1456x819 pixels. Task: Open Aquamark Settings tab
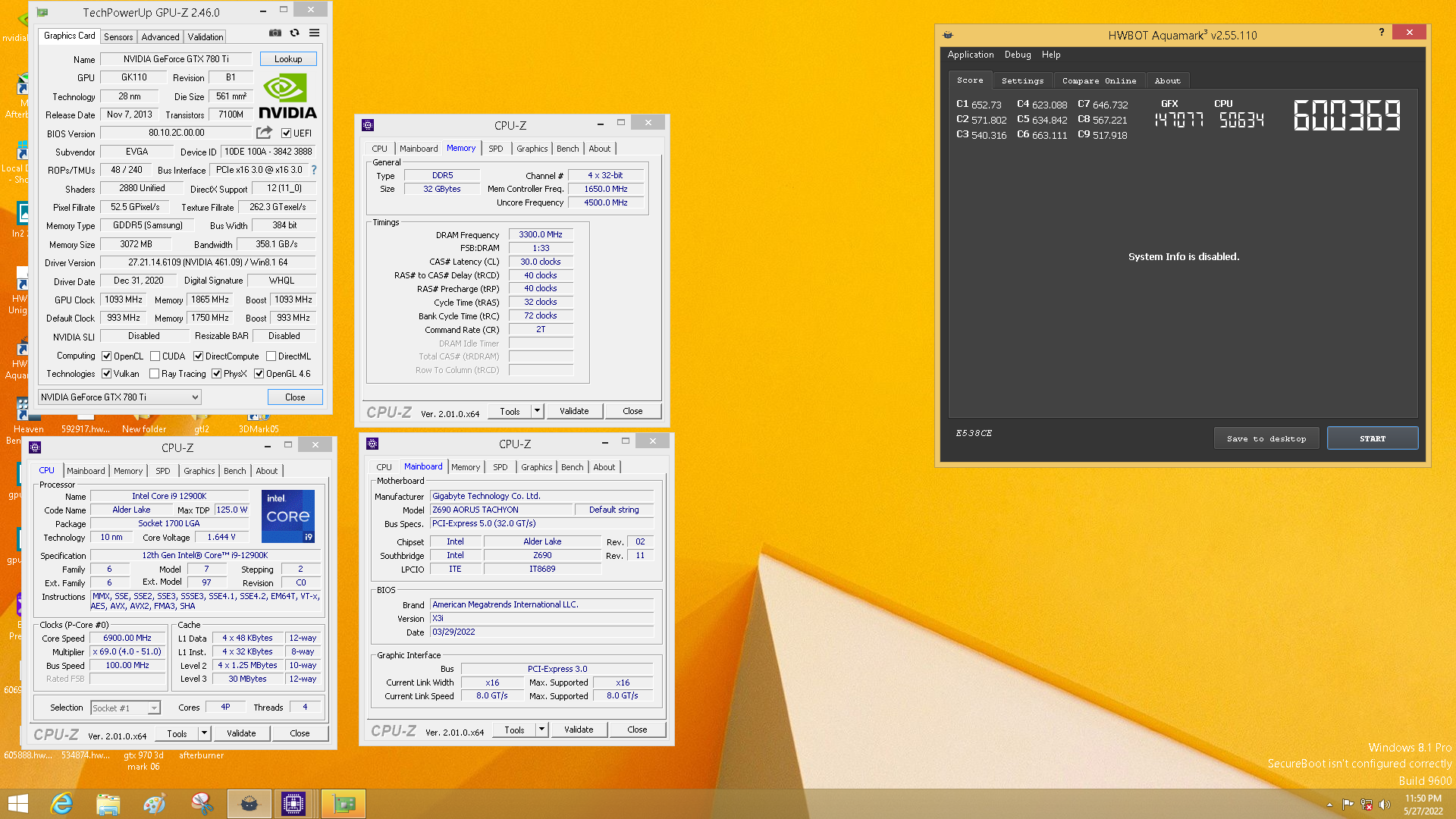1022,80
